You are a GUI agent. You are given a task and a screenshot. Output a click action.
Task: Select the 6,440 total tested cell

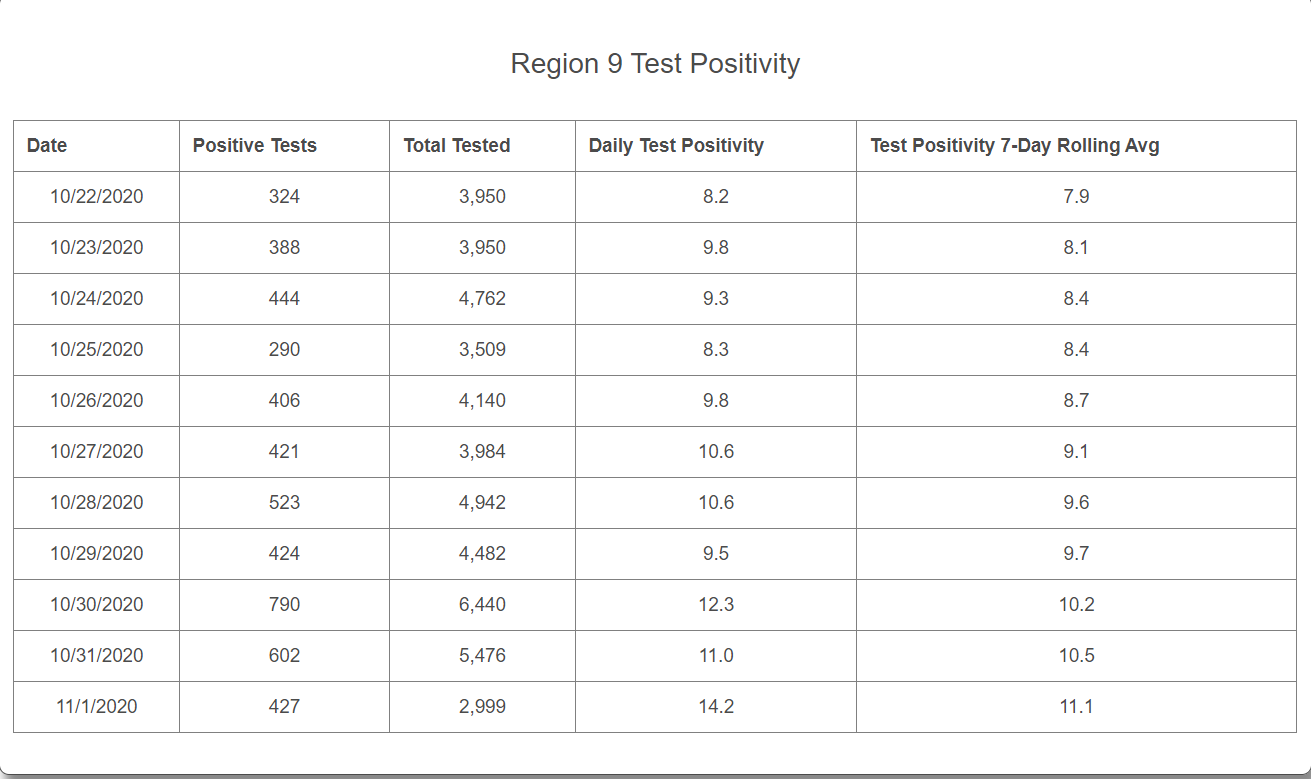482,605
